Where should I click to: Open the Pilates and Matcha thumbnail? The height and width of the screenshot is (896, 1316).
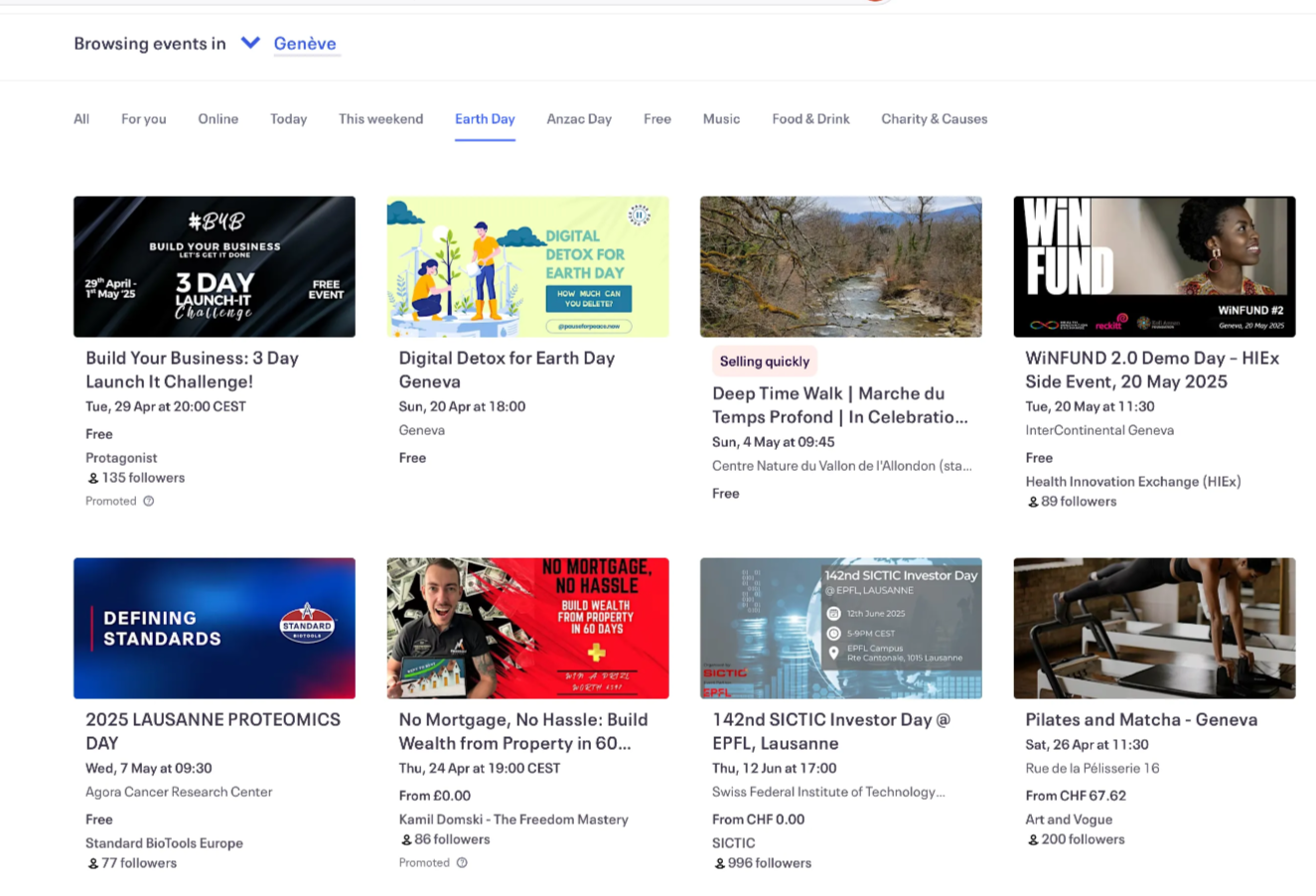1154,628
